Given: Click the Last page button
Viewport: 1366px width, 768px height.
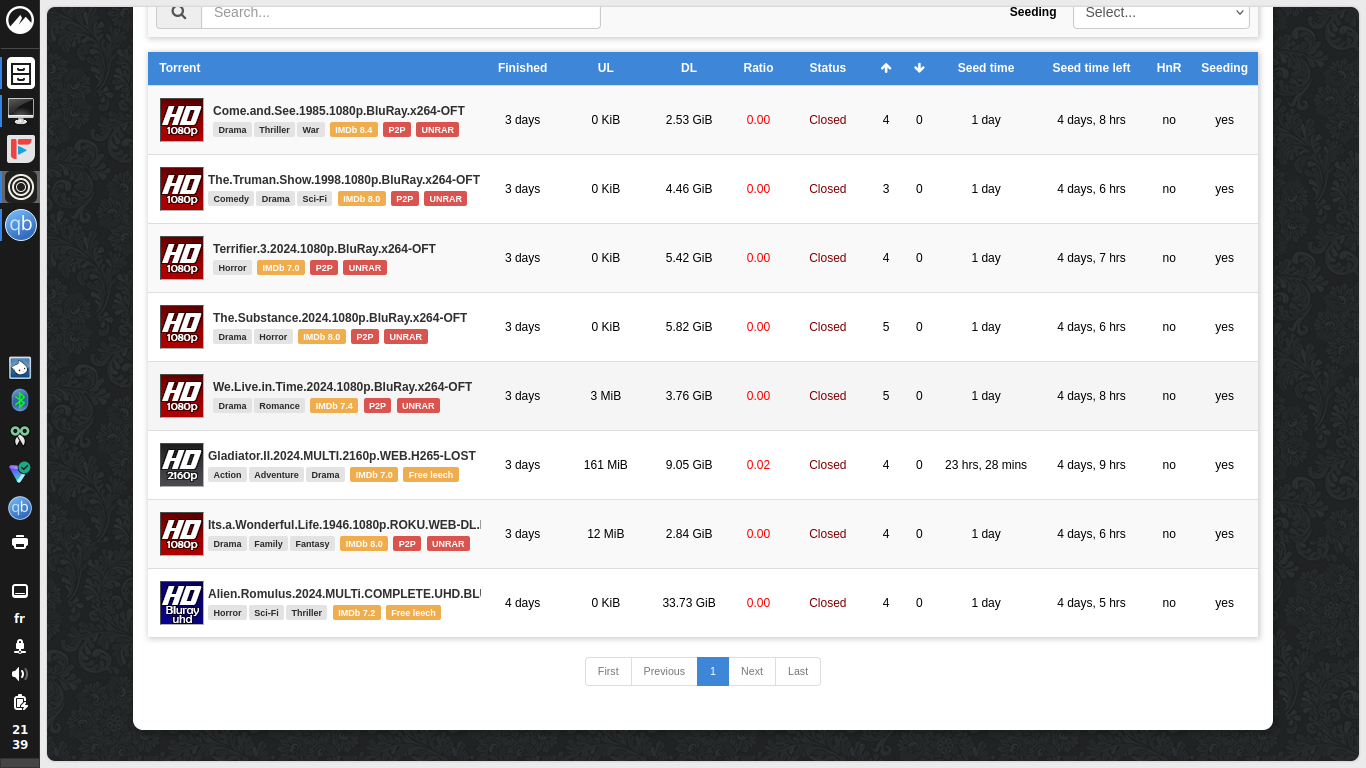Looking at the screenshot, I should [798, 671].
